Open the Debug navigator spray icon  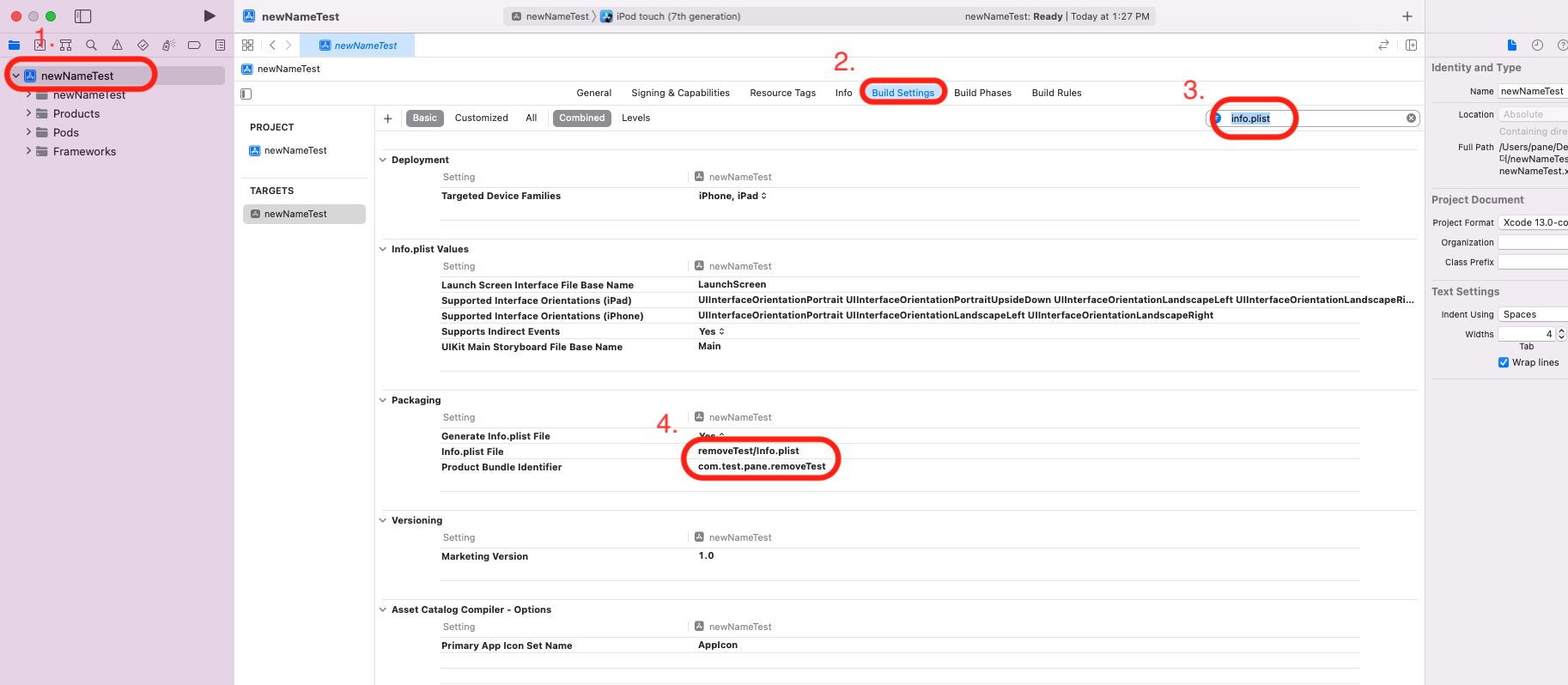pyautogui.click(x=168, y=45)
